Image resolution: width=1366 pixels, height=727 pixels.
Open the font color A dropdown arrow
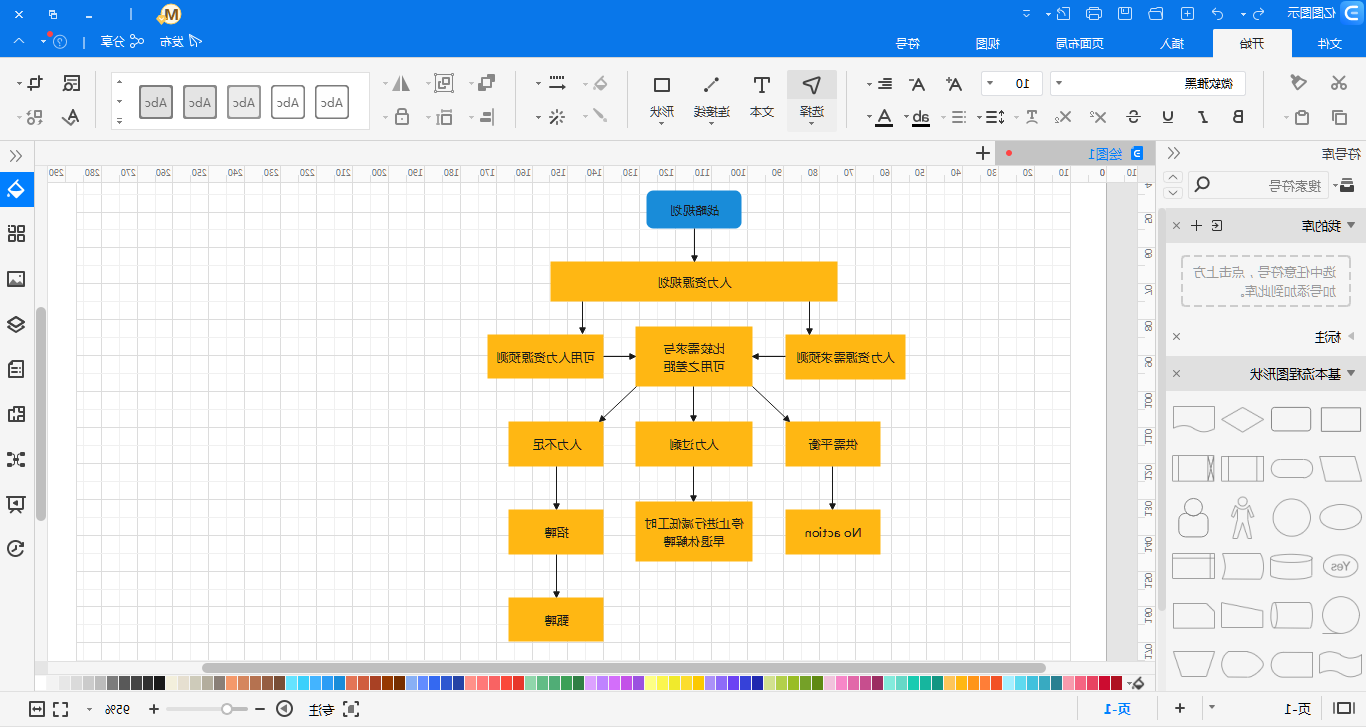pos(869,117)
